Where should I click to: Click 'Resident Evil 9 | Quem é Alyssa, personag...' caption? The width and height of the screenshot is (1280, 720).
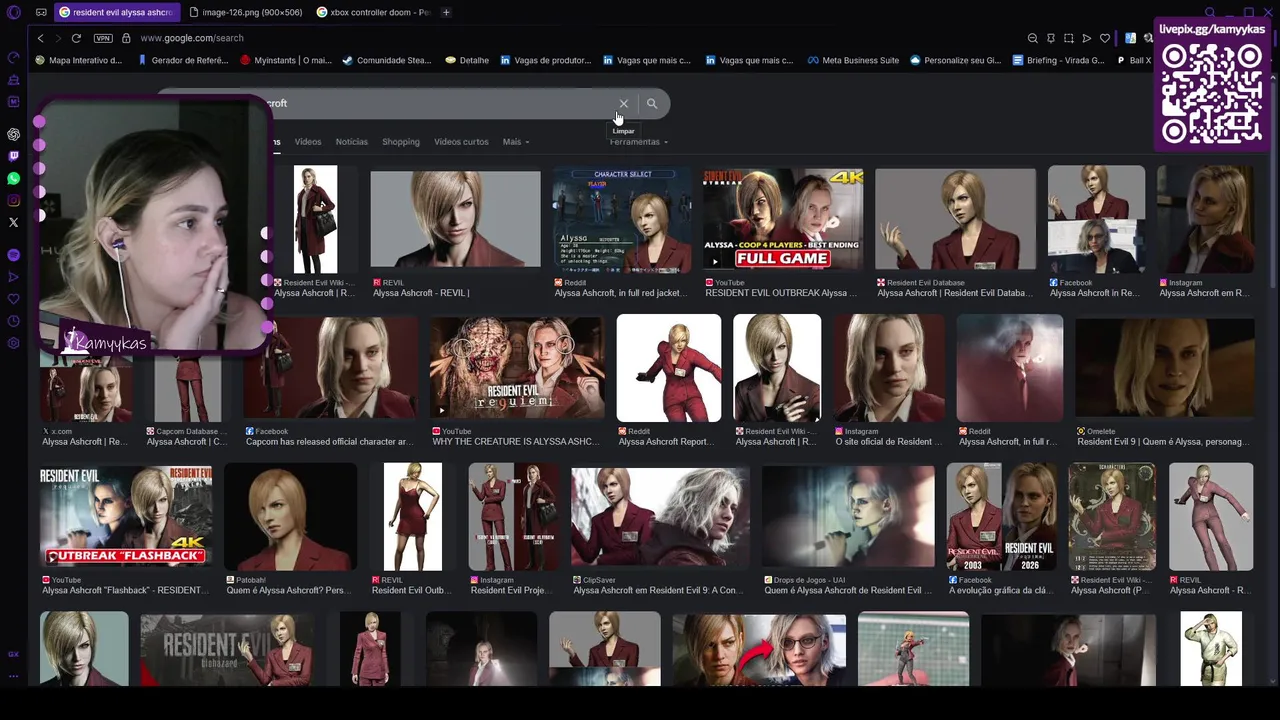point(1161,442)
